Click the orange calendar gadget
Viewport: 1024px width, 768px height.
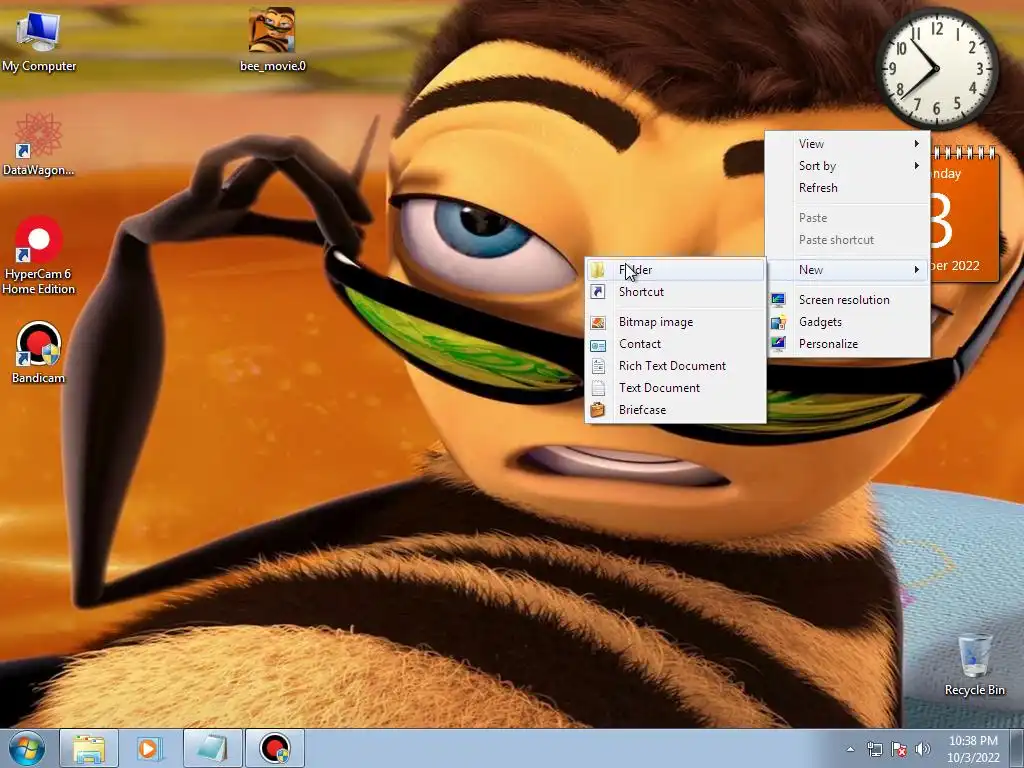coord(965,216)
